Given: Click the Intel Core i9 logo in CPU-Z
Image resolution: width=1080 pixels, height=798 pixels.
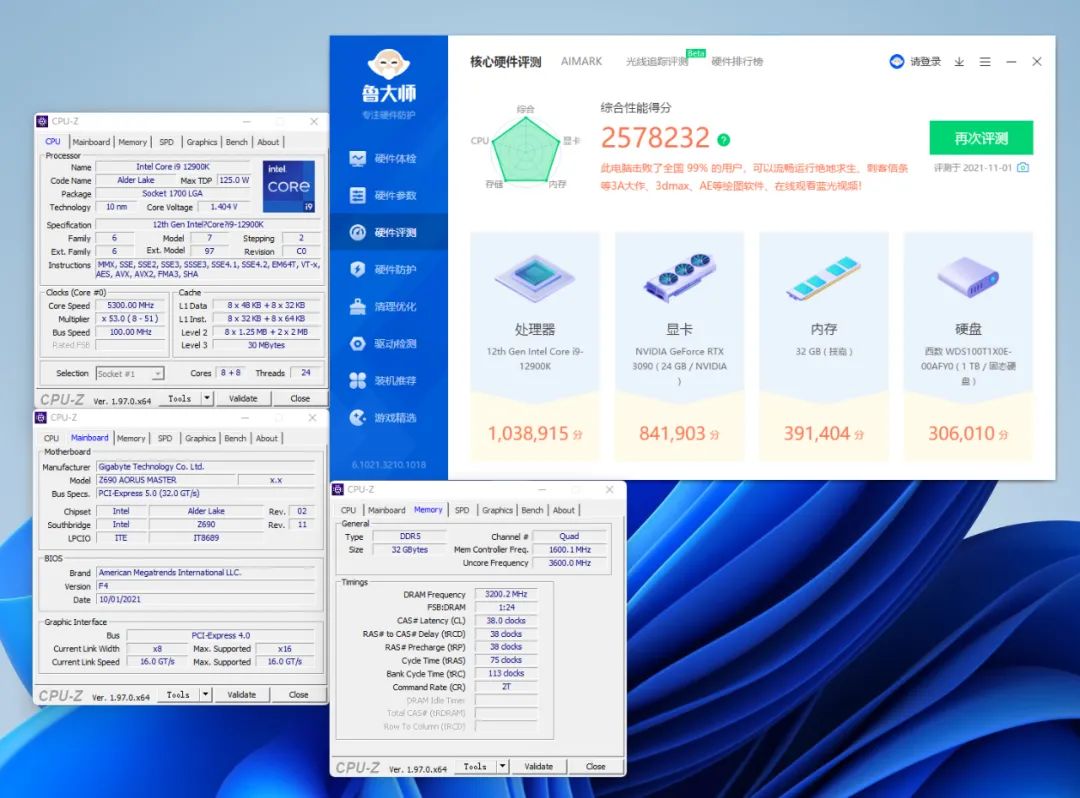Looking at the screenshot, I should click(x=289, y=186).
